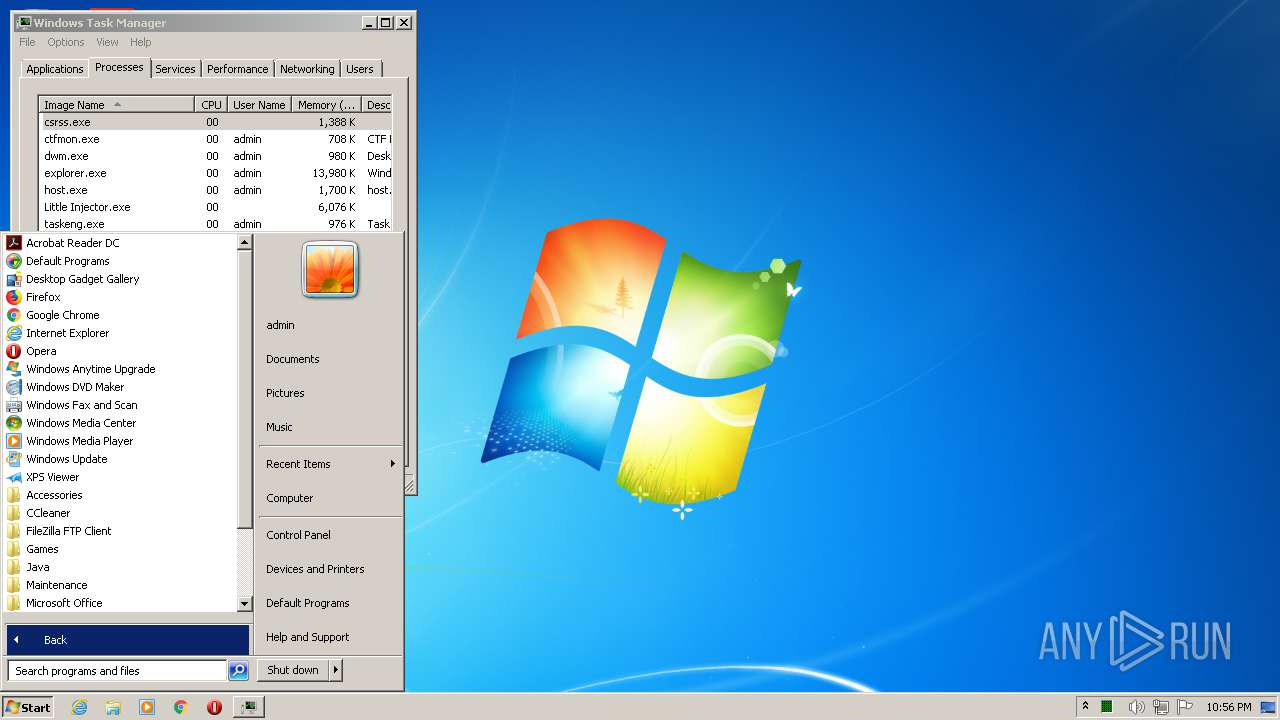1280x720 pixels.
Task: Open the Desktop Gadget Gallery icon
Action: (x=14, y=279)
